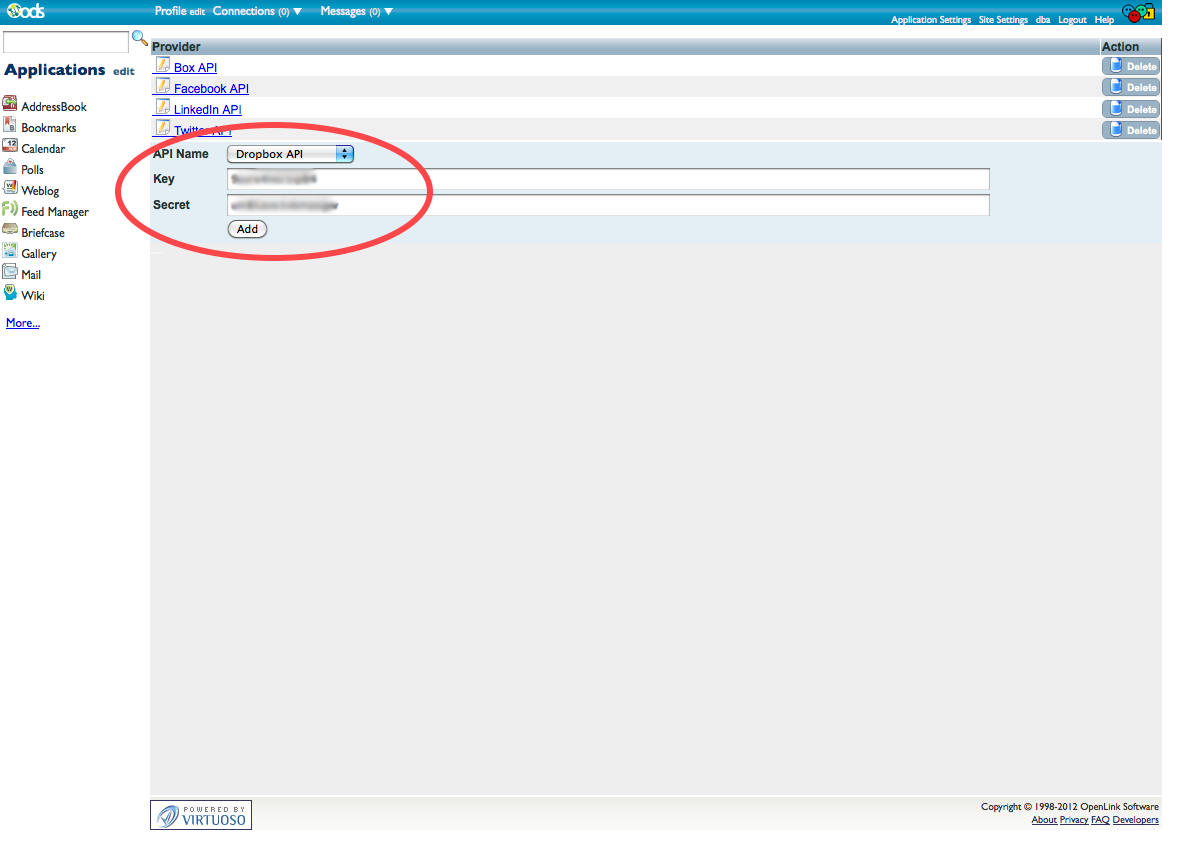Open the AddressBook application icon
The width and height of the screenshot is (1180, 850).
[10, 105]
